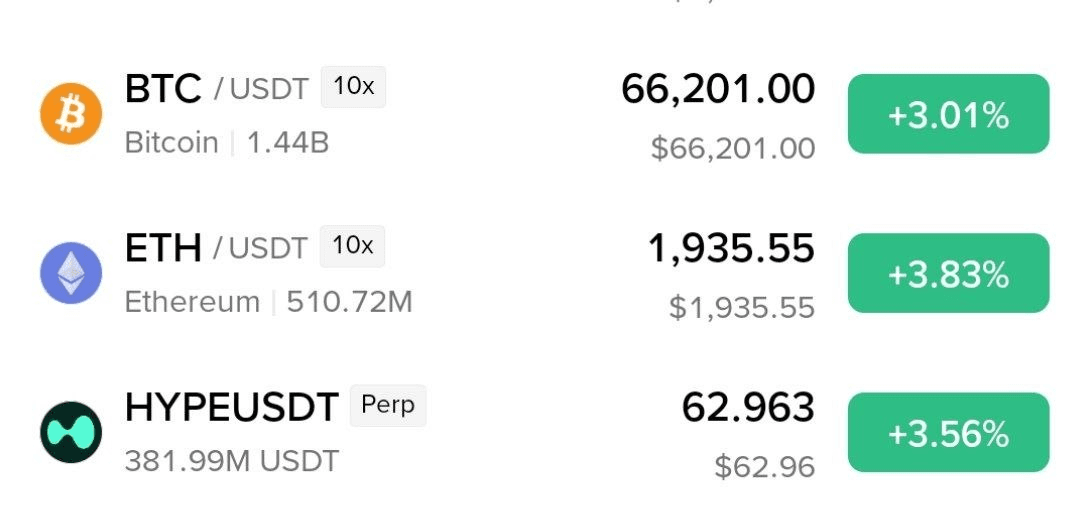The image size is (1080, 532).
Task: Select the 381.99M USDT volume text
Action: pyautogui.click(x=232, y=461)
